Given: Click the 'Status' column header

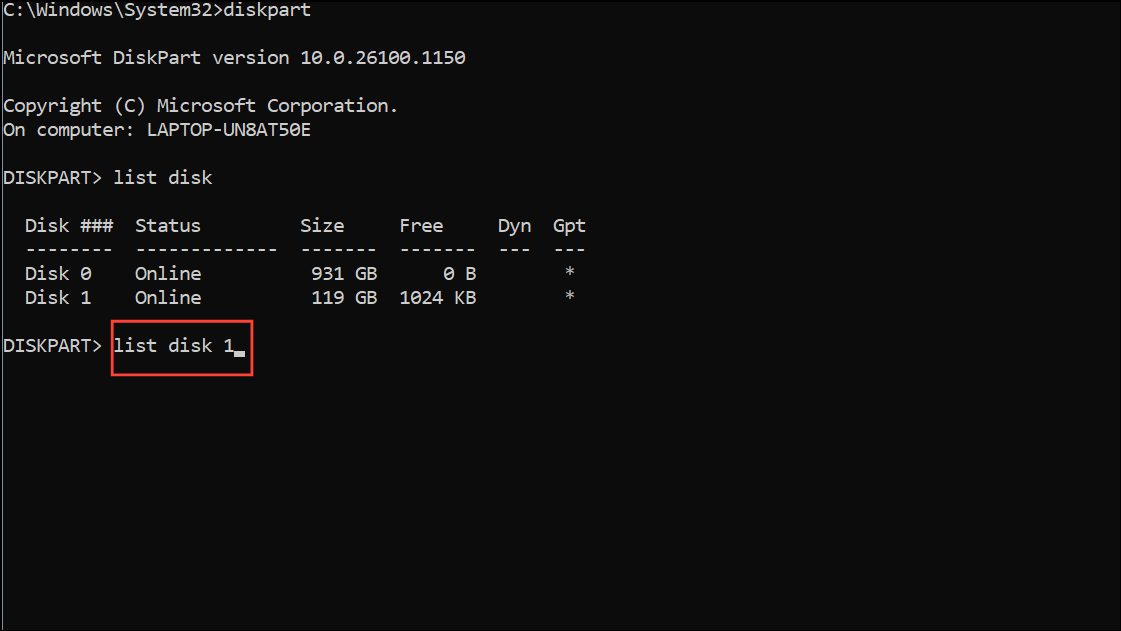Looking at the screenshot, I should [x=168, y=226].
